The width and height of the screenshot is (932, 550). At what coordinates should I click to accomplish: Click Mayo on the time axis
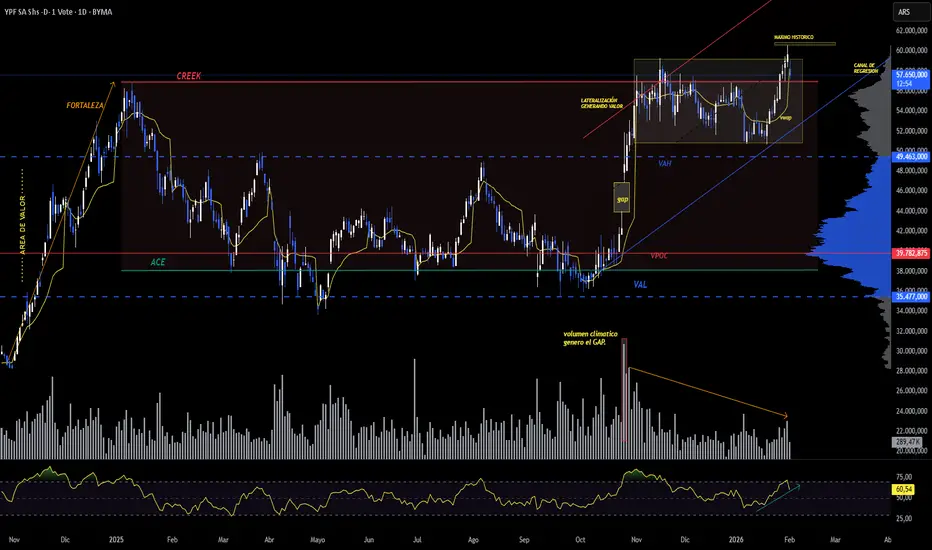point(317,540)
